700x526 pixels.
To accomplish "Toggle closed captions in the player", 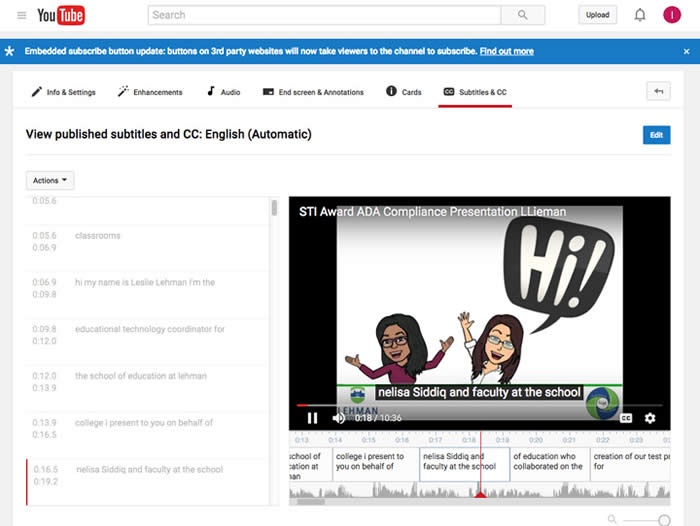I will tap(626, 418).
